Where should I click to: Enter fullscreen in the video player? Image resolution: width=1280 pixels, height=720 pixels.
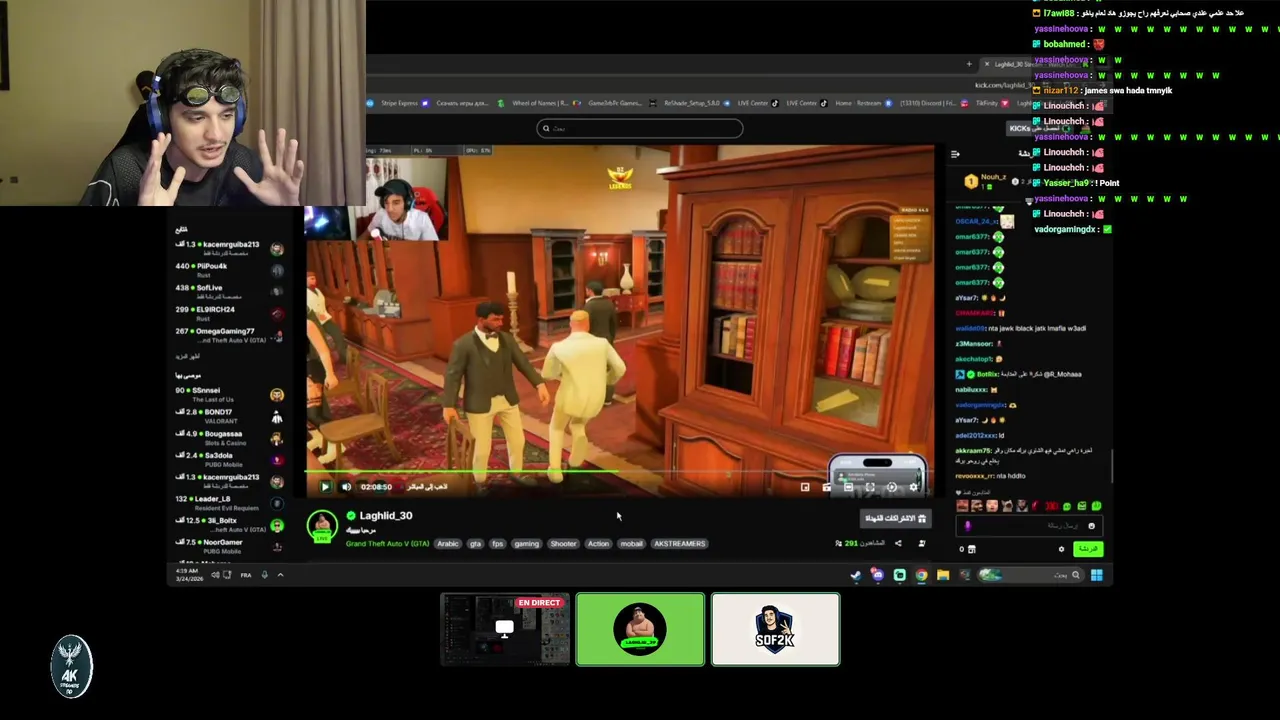870,487
